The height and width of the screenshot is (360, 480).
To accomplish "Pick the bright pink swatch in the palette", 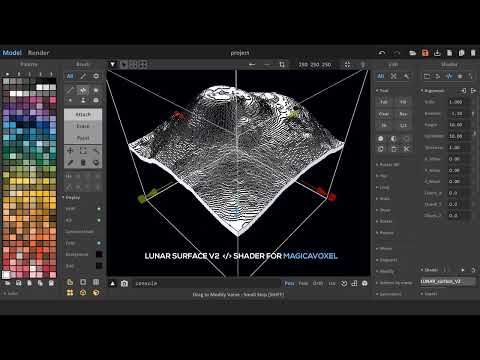I will point(53,100).
